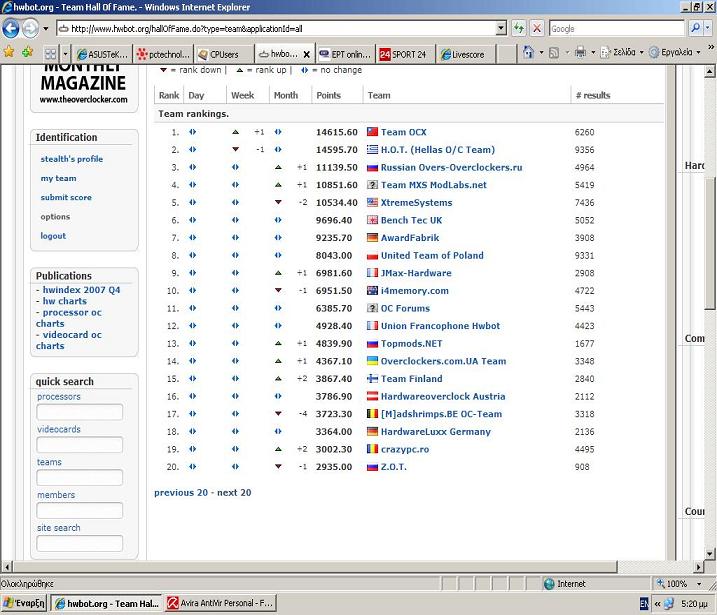
Task: Open the i4memory.com team link
Action: click(414, 291)
